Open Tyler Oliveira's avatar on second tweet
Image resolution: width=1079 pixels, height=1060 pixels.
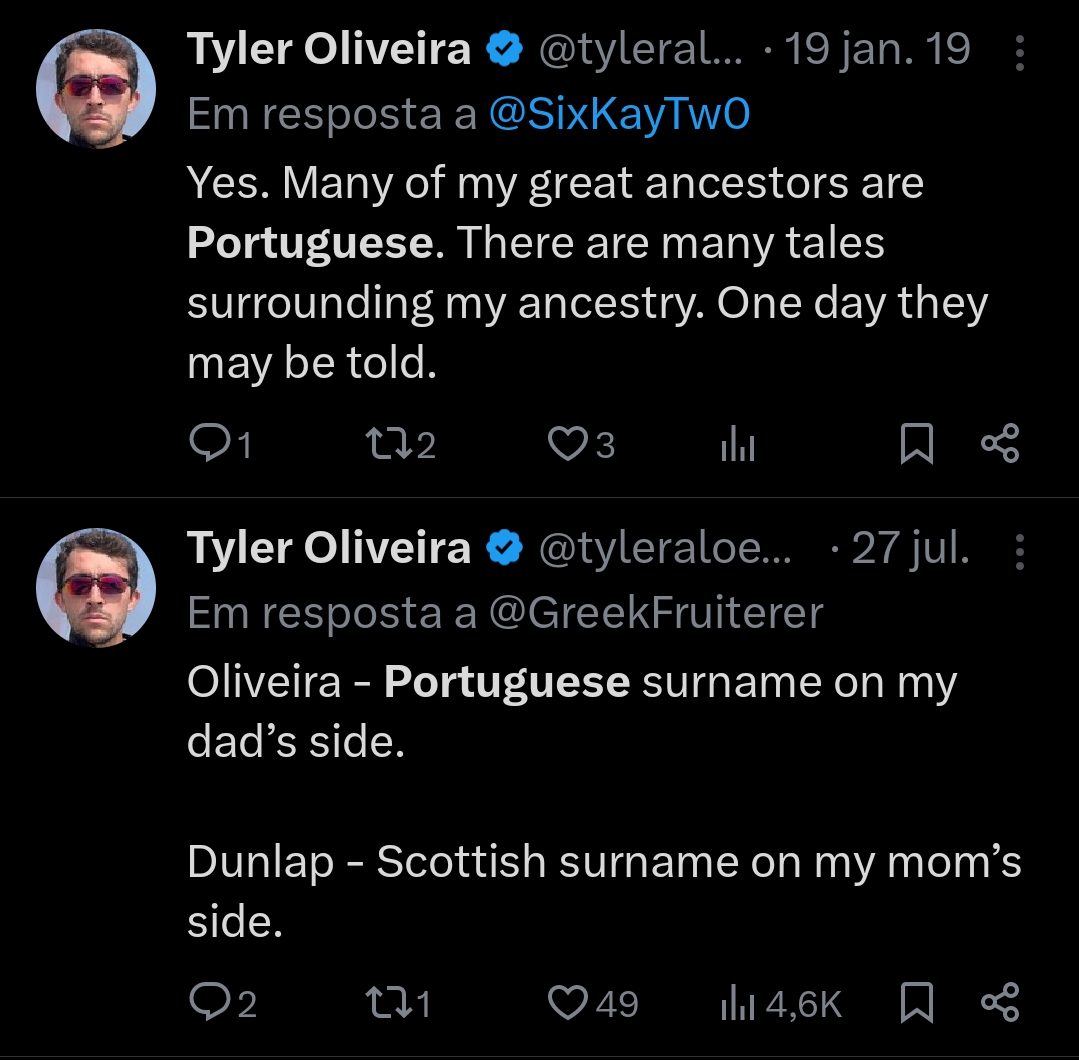tap(96, 587)
